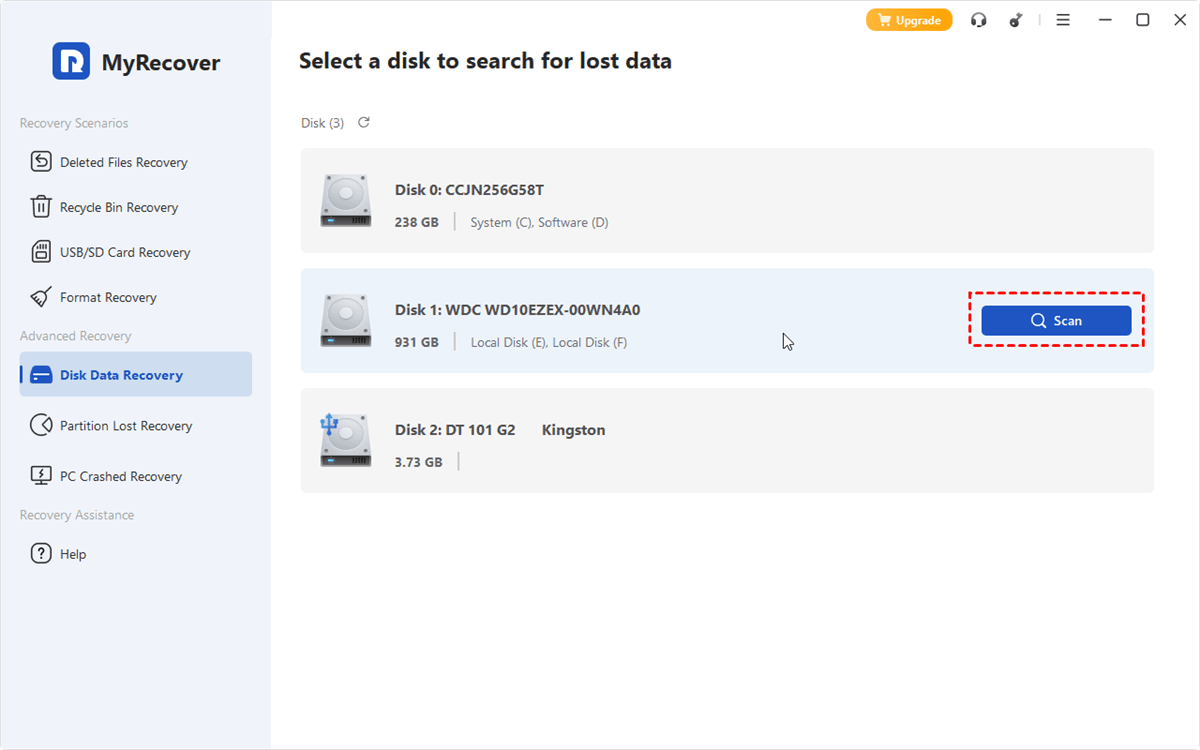Click the Recycle Bin Recovery trash icon
Viewport: 1200px width, 750px height.
(x=41, y=207)
